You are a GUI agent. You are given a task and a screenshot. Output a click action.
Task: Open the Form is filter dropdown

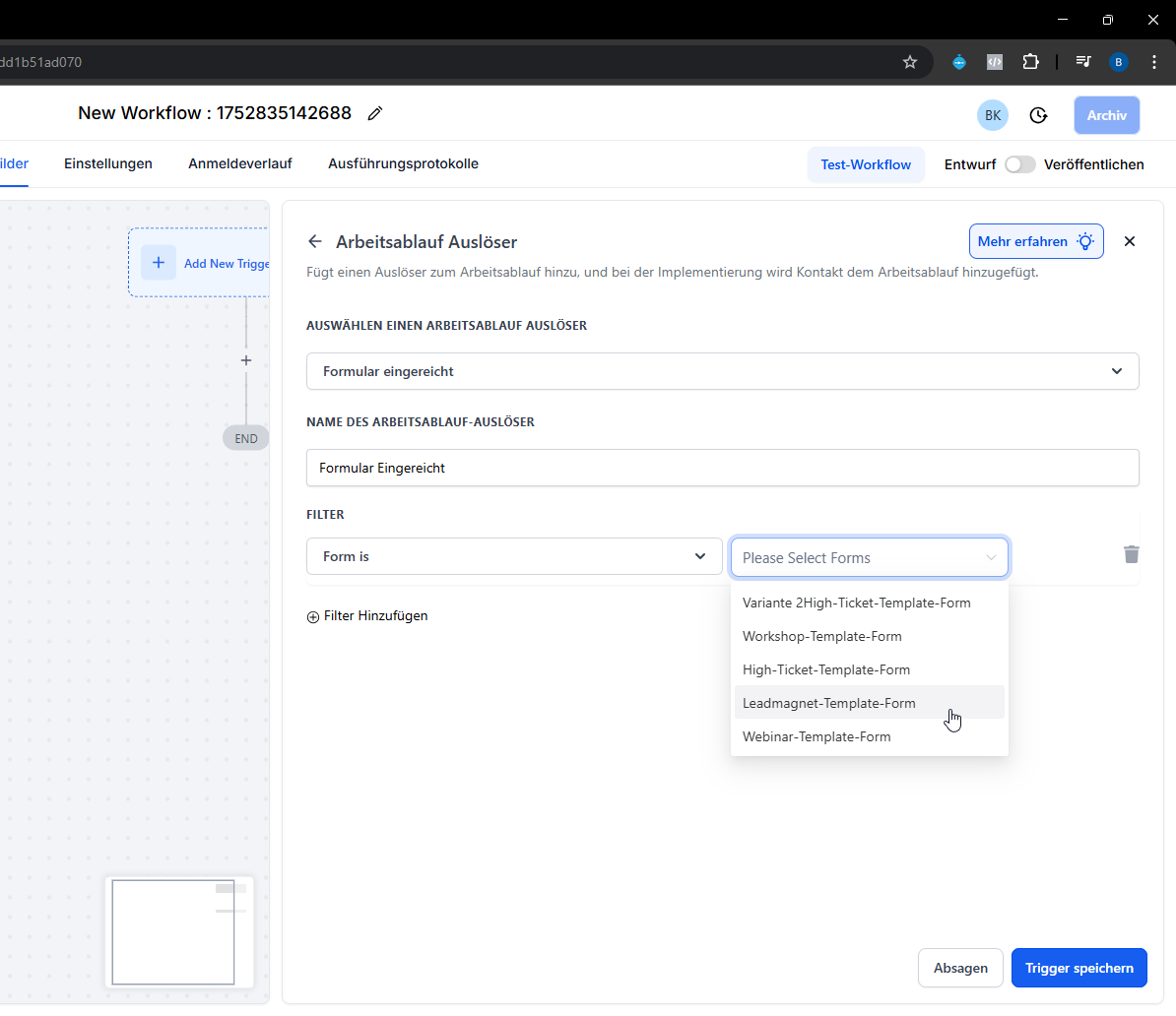pyautogui.click(x=514, y=556)
